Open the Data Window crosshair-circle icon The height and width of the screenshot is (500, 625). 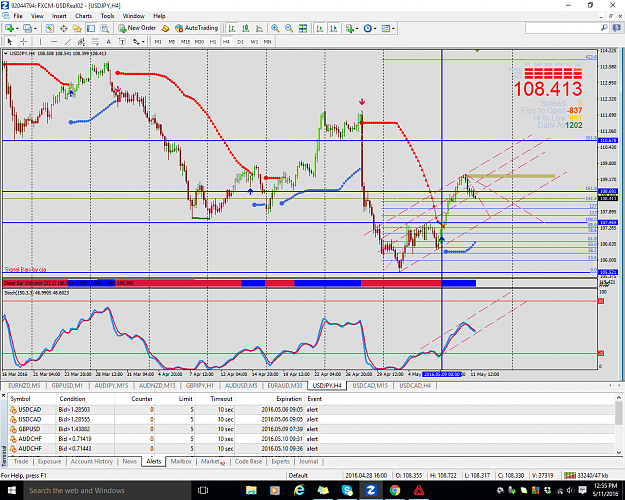click(63, 28)
